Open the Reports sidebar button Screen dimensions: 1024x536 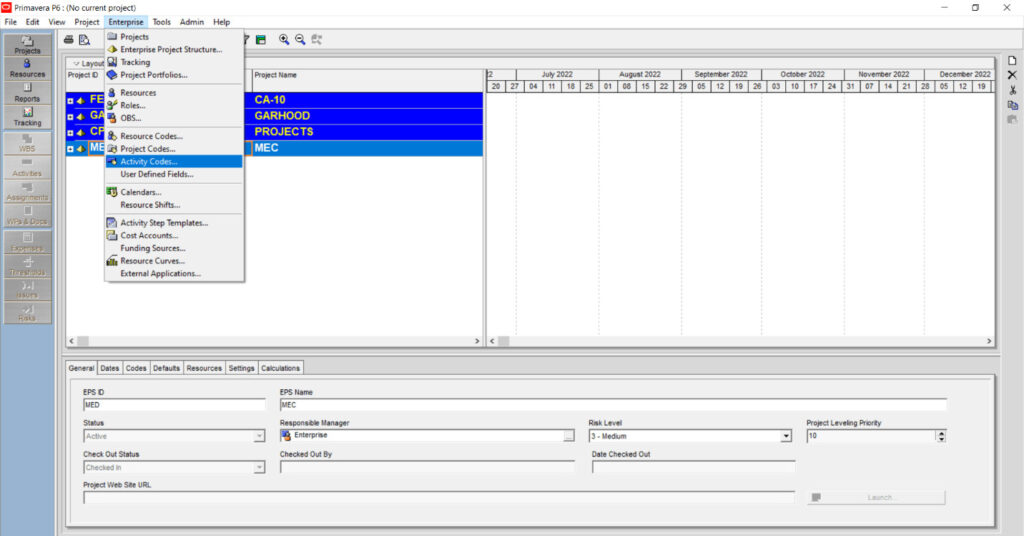pyautogui.click(x=27, y=93)
